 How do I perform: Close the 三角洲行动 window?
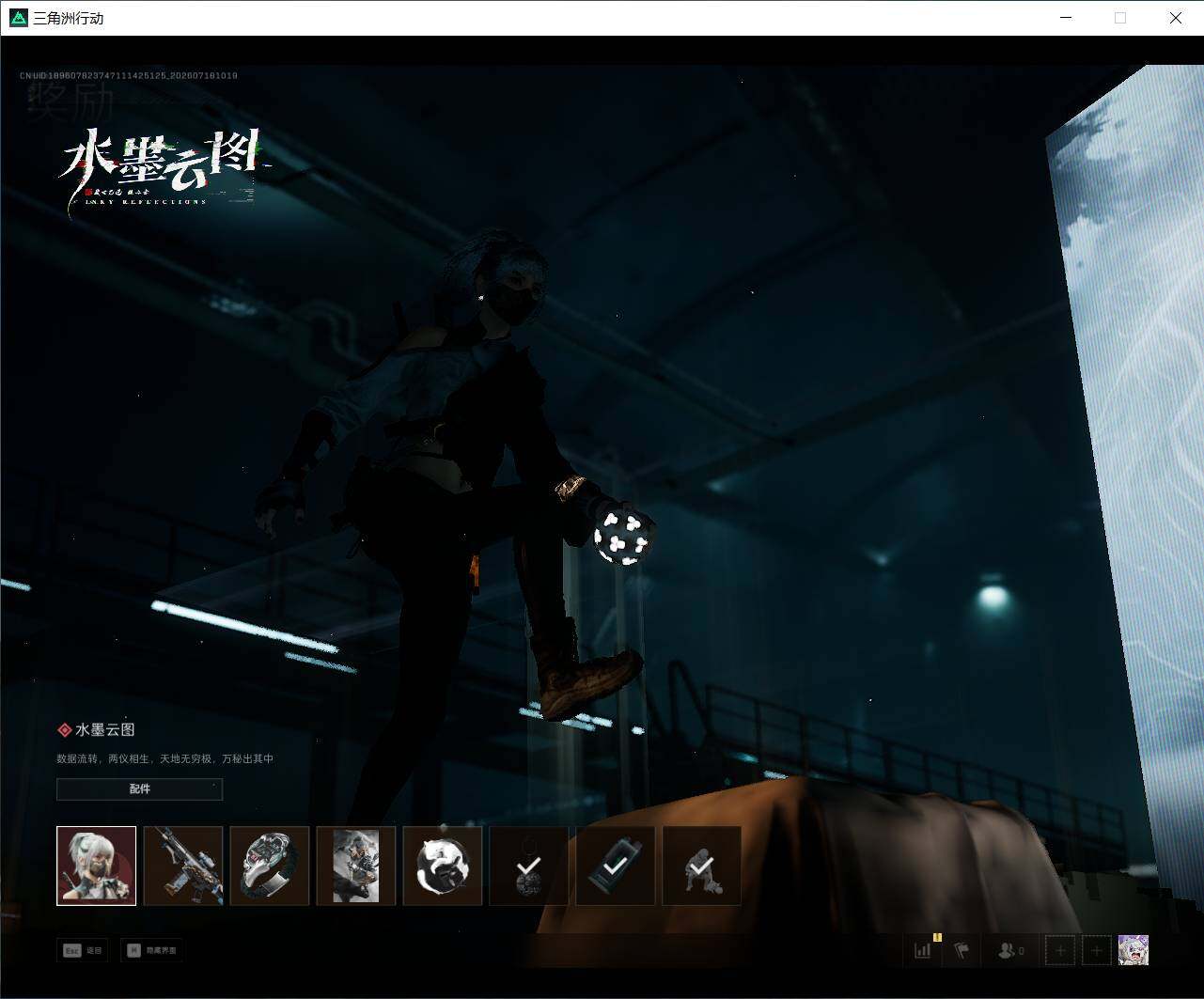click(x=1176, y=18)
